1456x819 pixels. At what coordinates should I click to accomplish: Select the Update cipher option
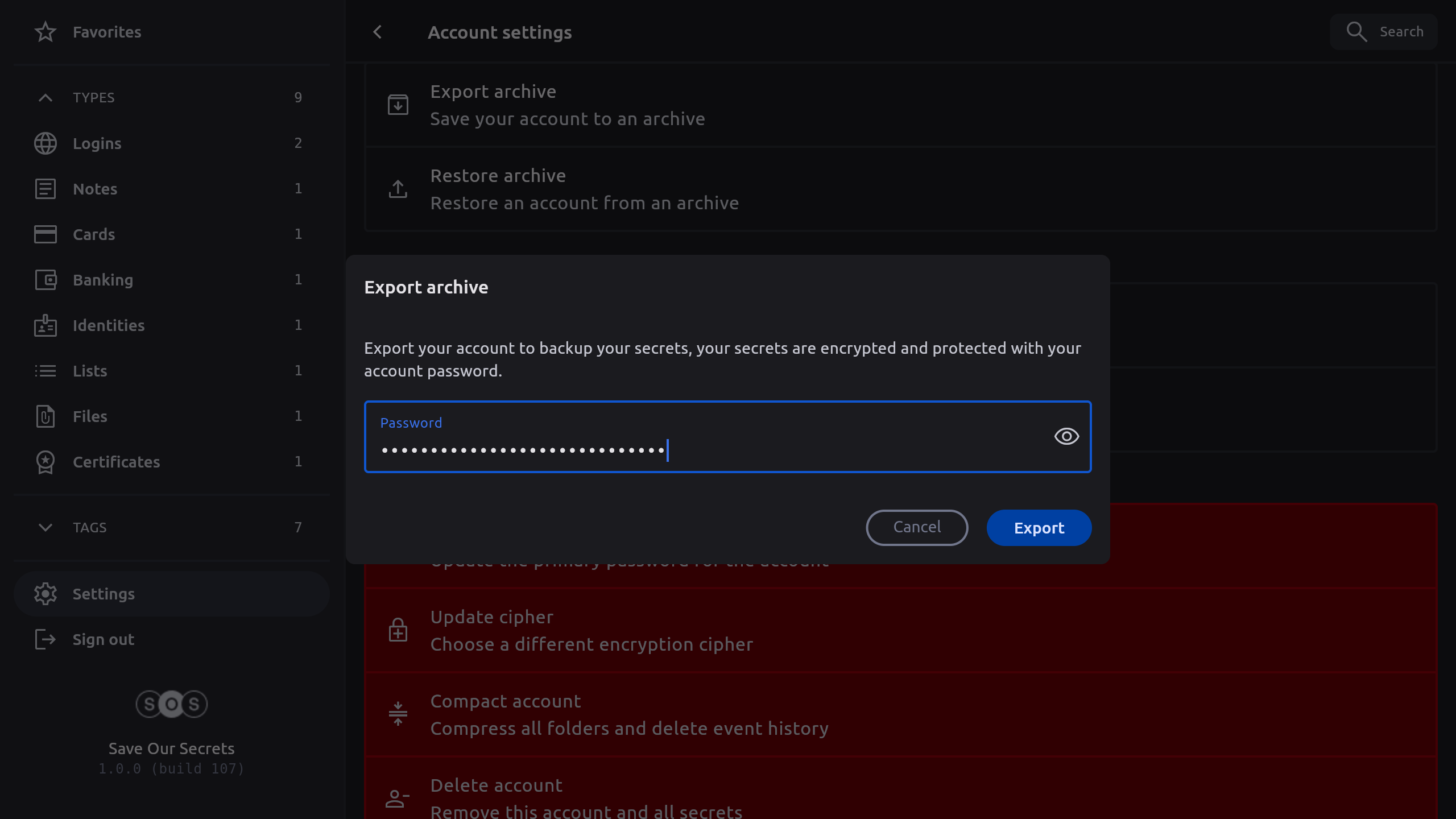click(x=591, y=630)
